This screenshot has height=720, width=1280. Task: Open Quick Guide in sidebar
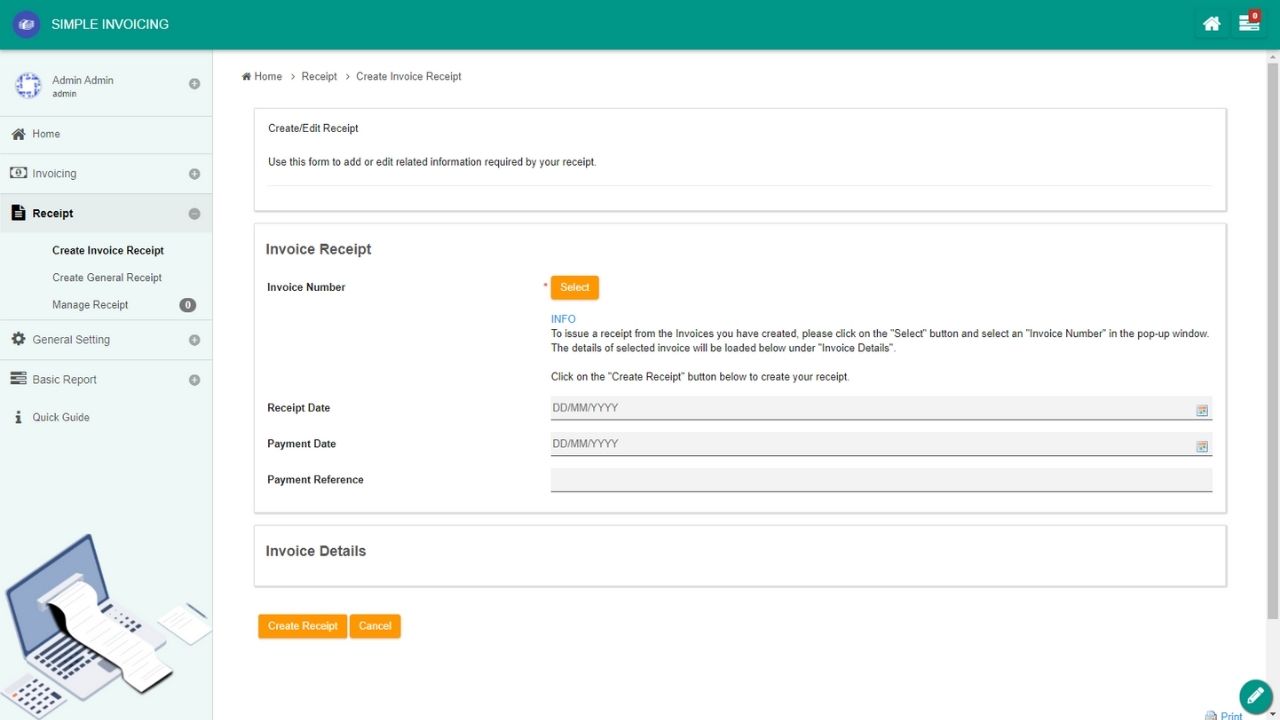(x=61, y=418)
